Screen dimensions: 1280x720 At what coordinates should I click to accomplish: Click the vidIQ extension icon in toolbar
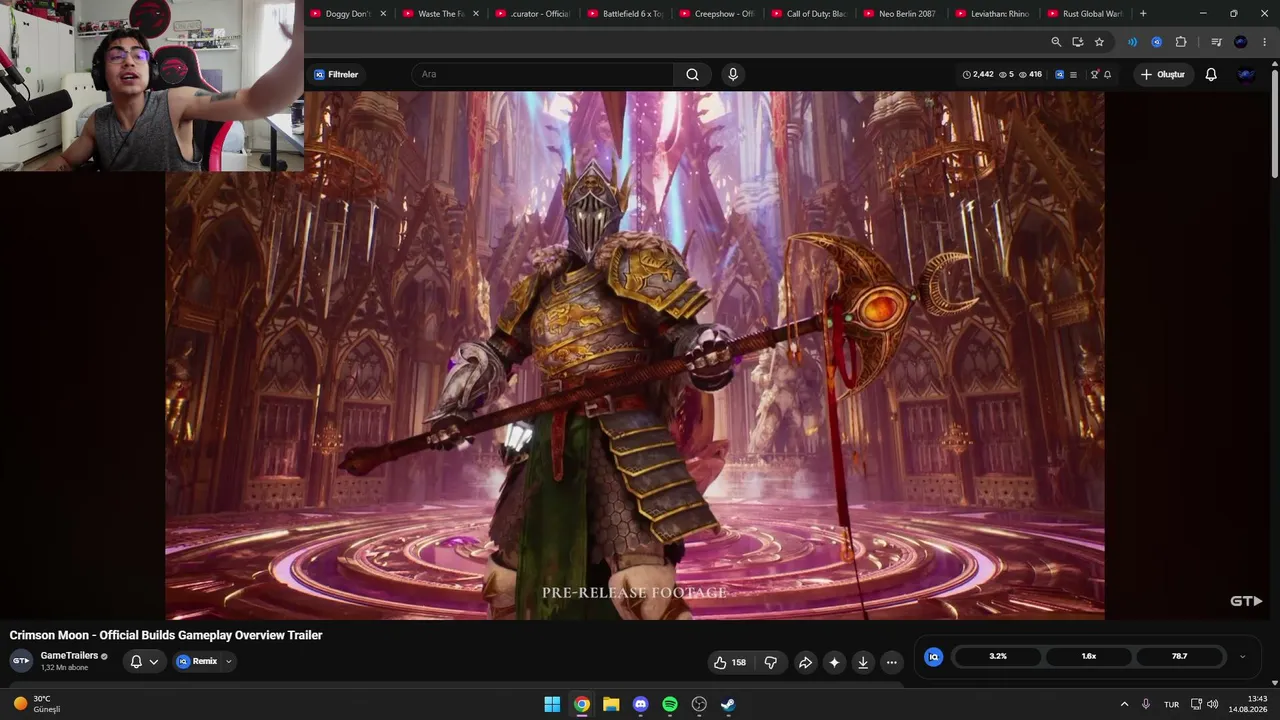click(1157, 42)
